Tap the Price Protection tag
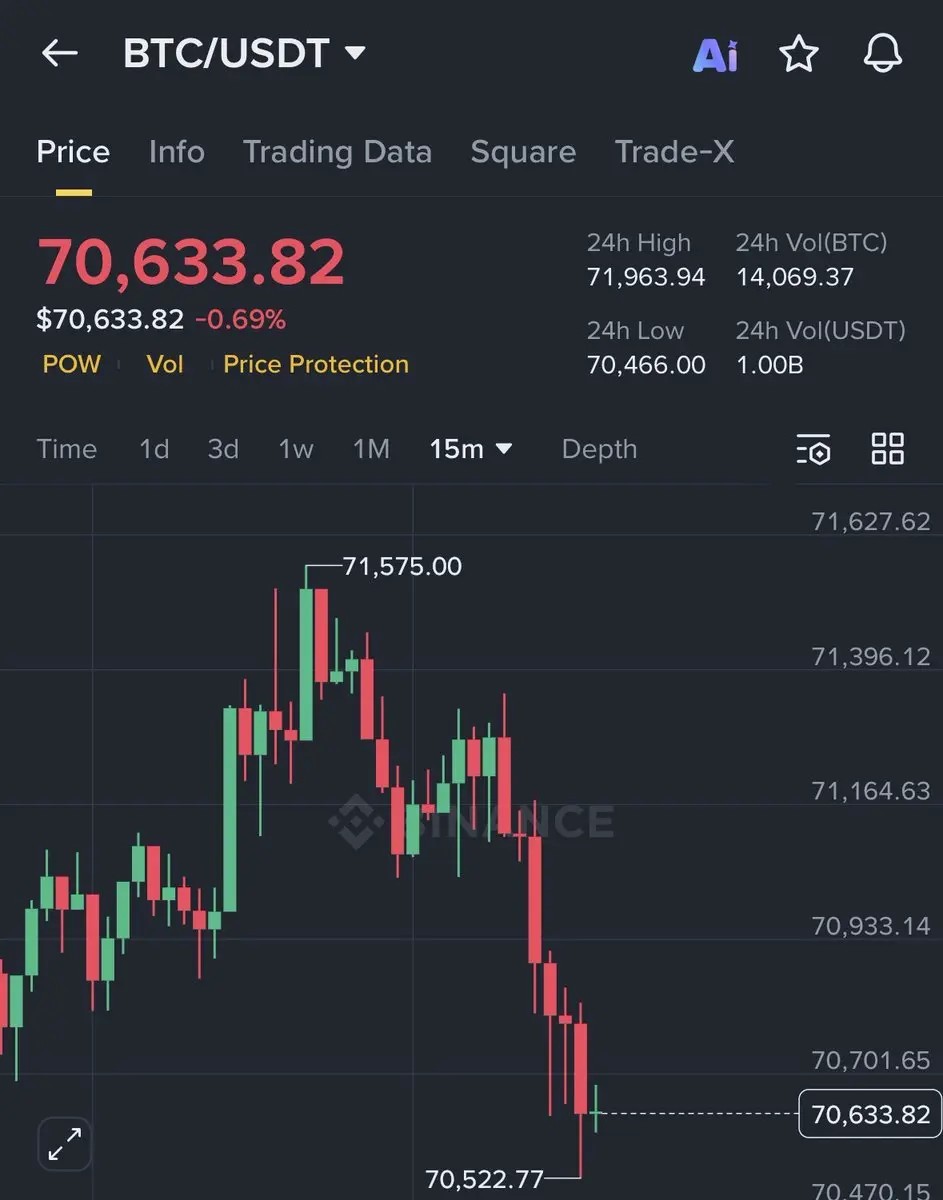This screenshot has width=943, height=1200. click(316, 364)
